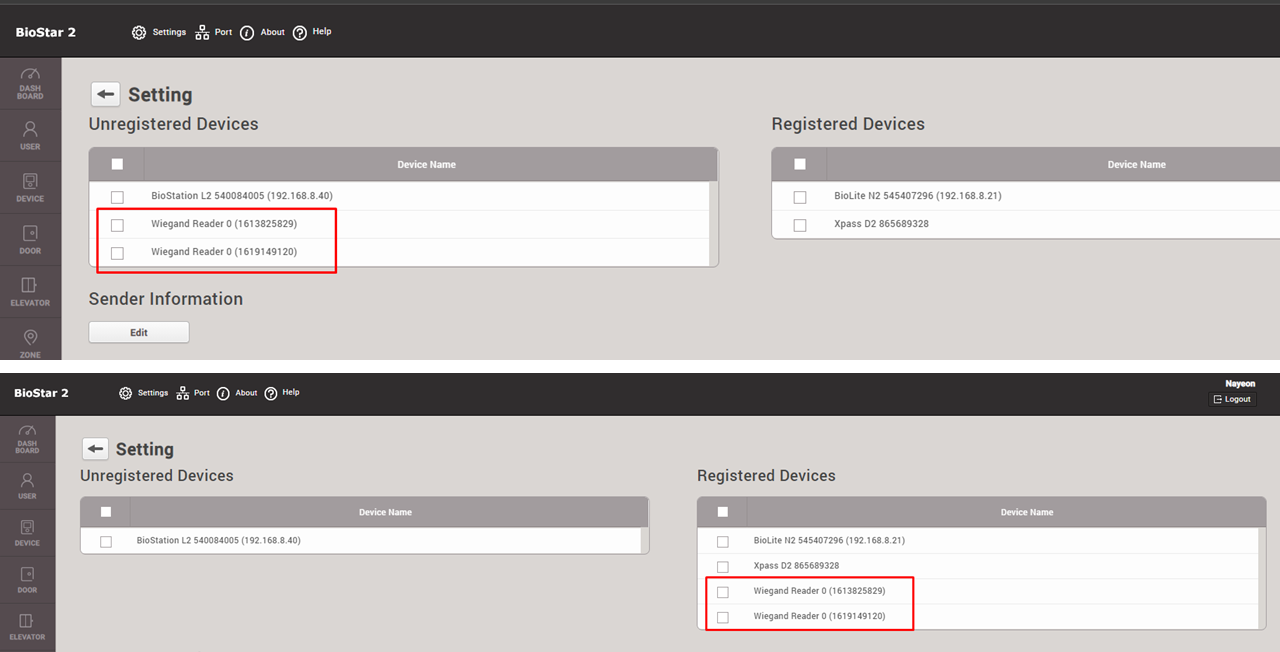Toggle select-all checkbox in upper Unregistered Devices header
Viewport: 1280px width, 652px height.
[117, 164]
